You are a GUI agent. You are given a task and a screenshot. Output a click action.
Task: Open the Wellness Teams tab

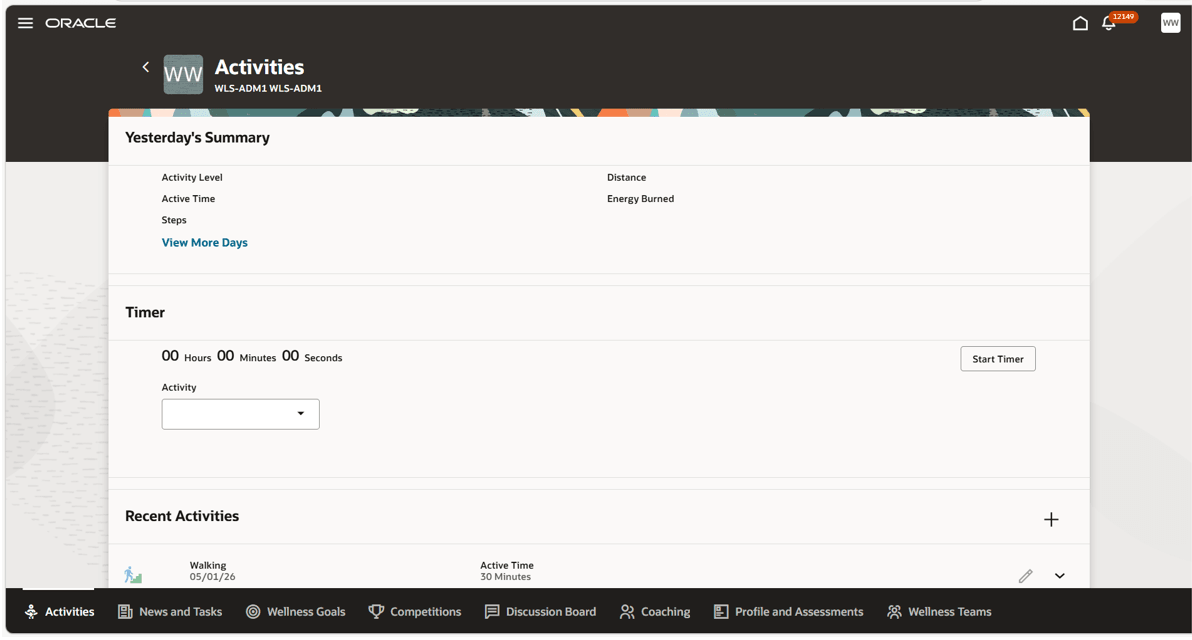939,611
